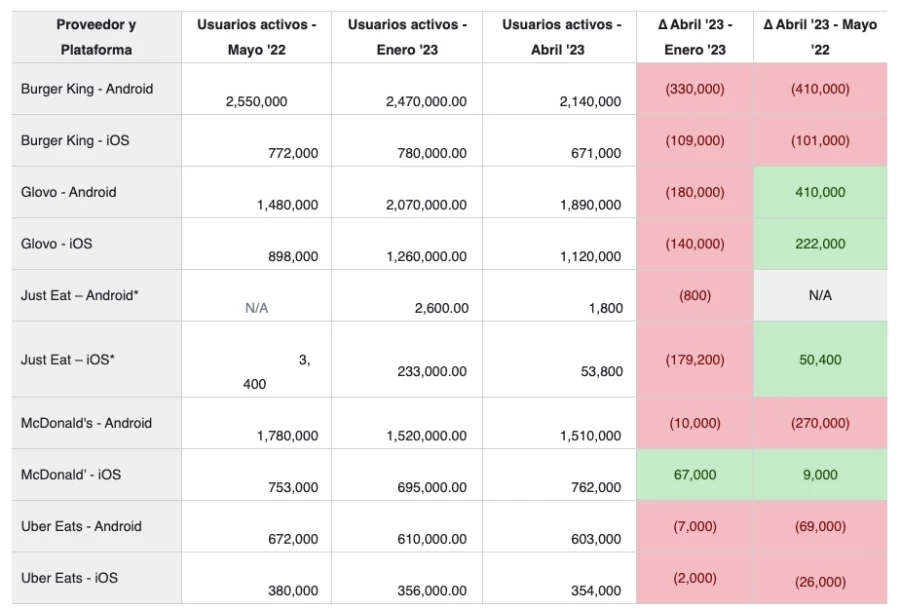The height and width of the screenshot is (609, 900).
Task: Click the 'Usuarios activos - Enero '23' header
Action: (407, 37)
